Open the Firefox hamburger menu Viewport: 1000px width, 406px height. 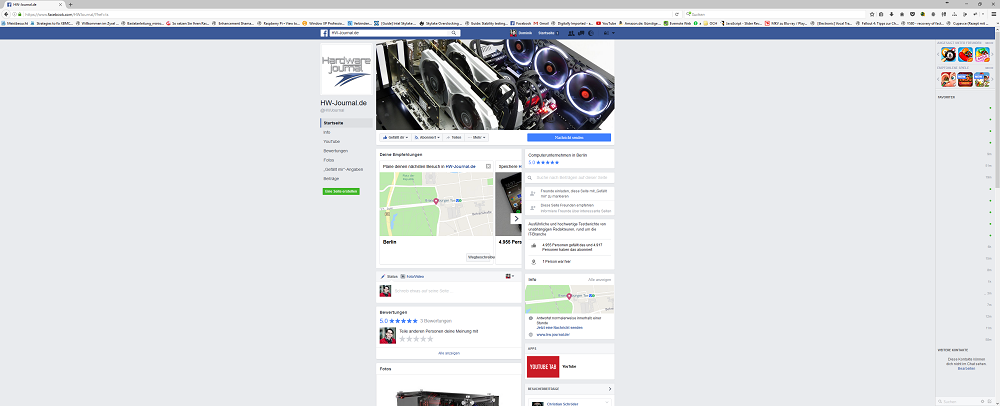pos(993,13)
